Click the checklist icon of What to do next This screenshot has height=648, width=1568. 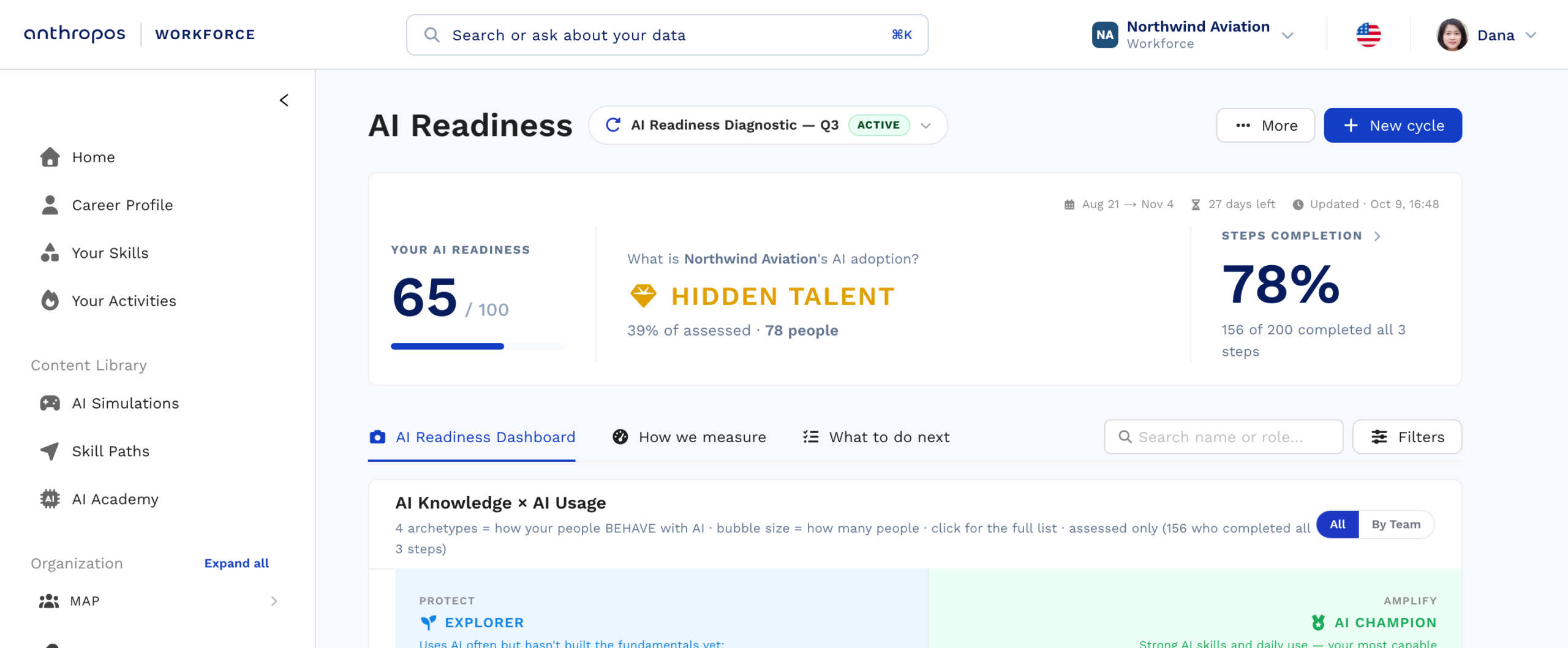pos(811,437)
